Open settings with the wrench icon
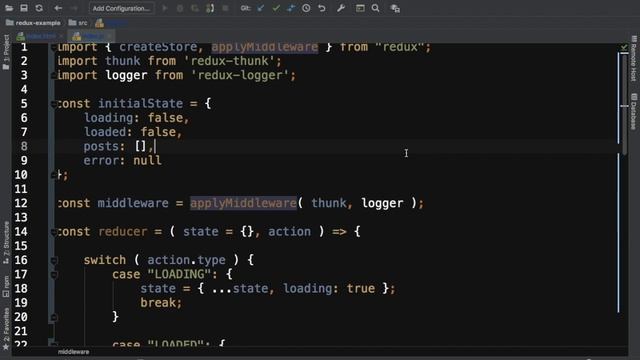 341,8
